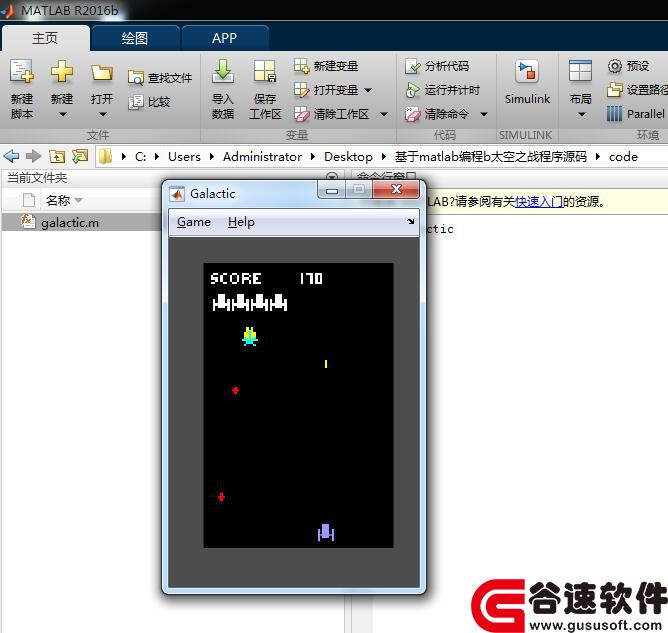668x633 pixels.
Task: Open Preferences (预设) gear icon
Action: pyautogui.click(x=614, y=66)
